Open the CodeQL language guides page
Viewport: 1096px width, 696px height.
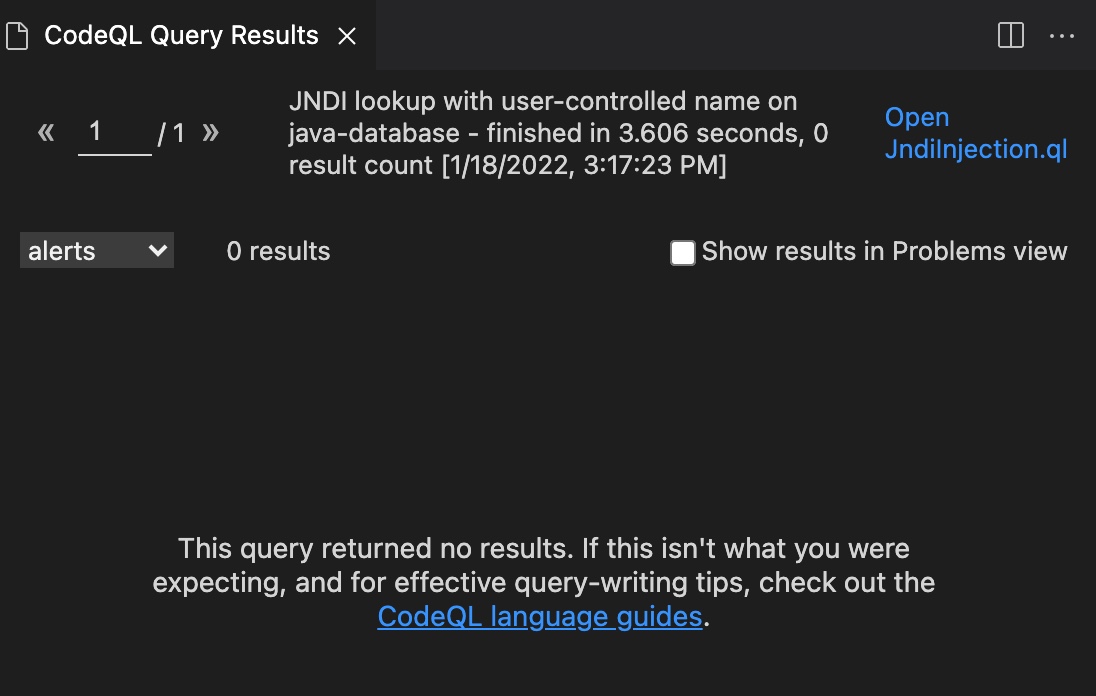[x=538, y=616]
